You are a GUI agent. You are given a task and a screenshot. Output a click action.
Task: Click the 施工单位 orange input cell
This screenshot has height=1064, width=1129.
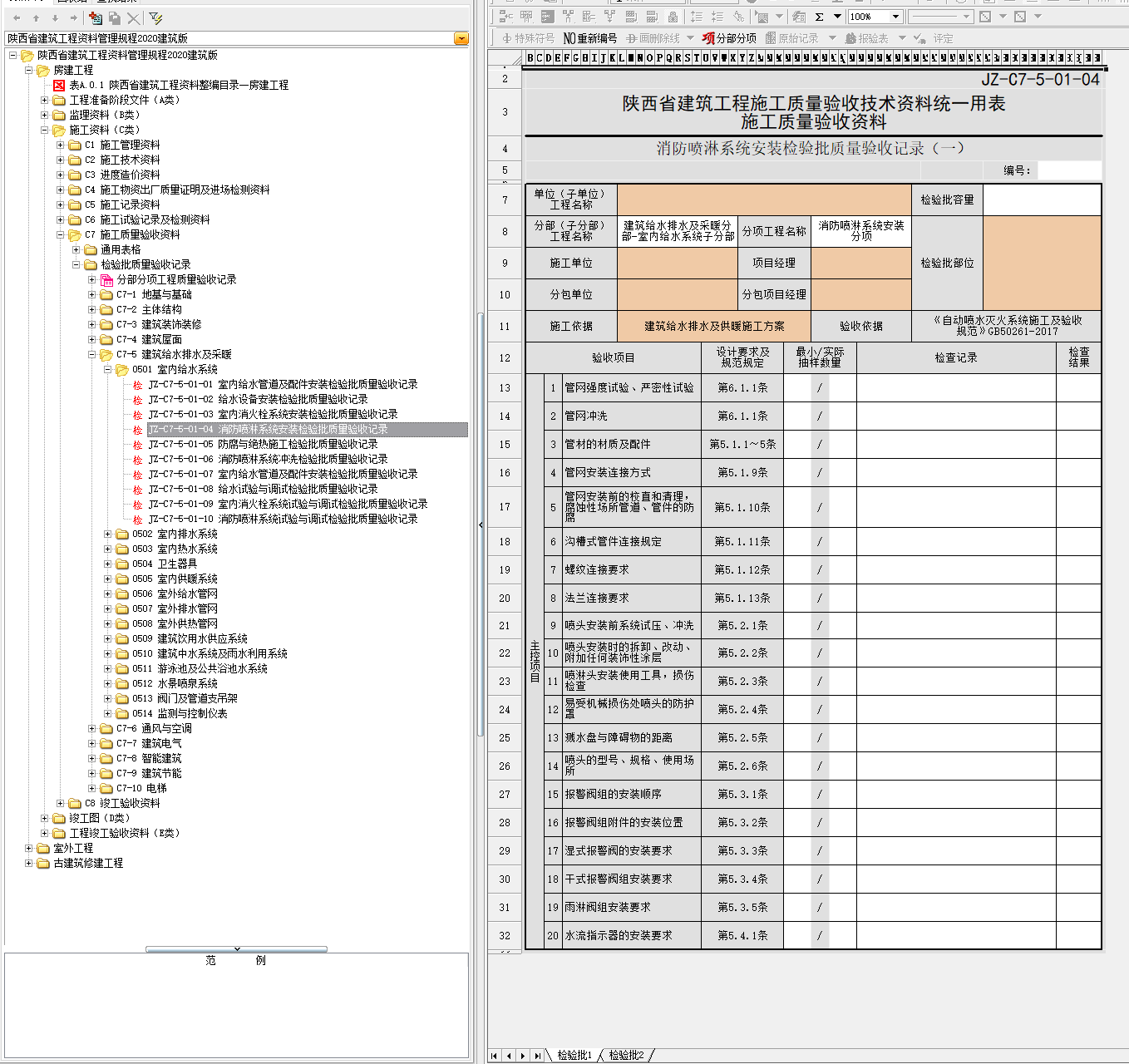678,263
